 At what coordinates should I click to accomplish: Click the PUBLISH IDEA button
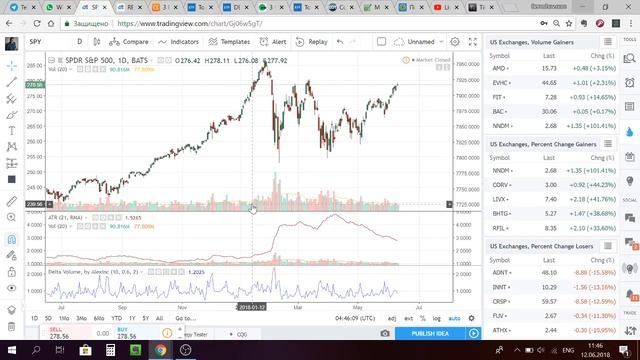point(430,333)
